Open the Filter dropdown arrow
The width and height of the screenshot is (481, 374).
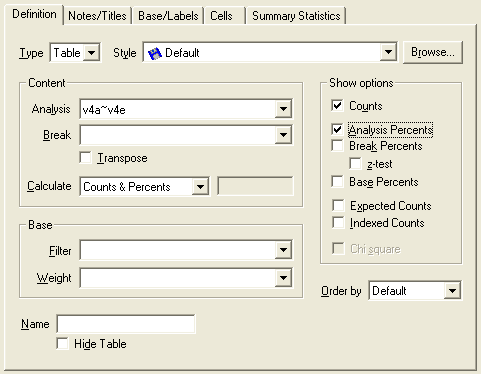[x=283, y=250]
